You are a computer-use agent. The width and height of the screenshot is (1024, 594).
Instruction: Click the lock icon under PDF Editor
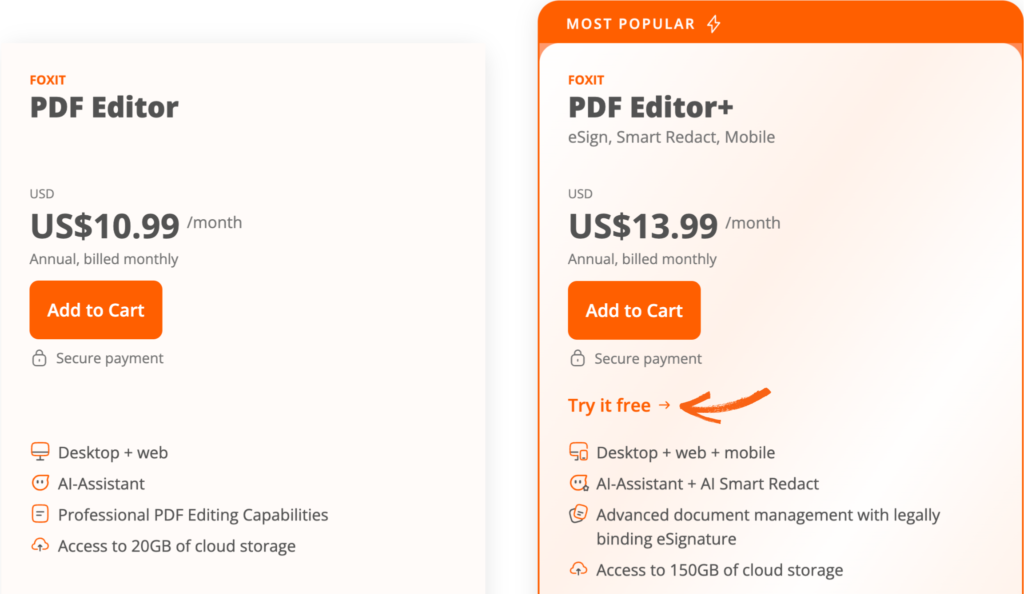(39, 358)
